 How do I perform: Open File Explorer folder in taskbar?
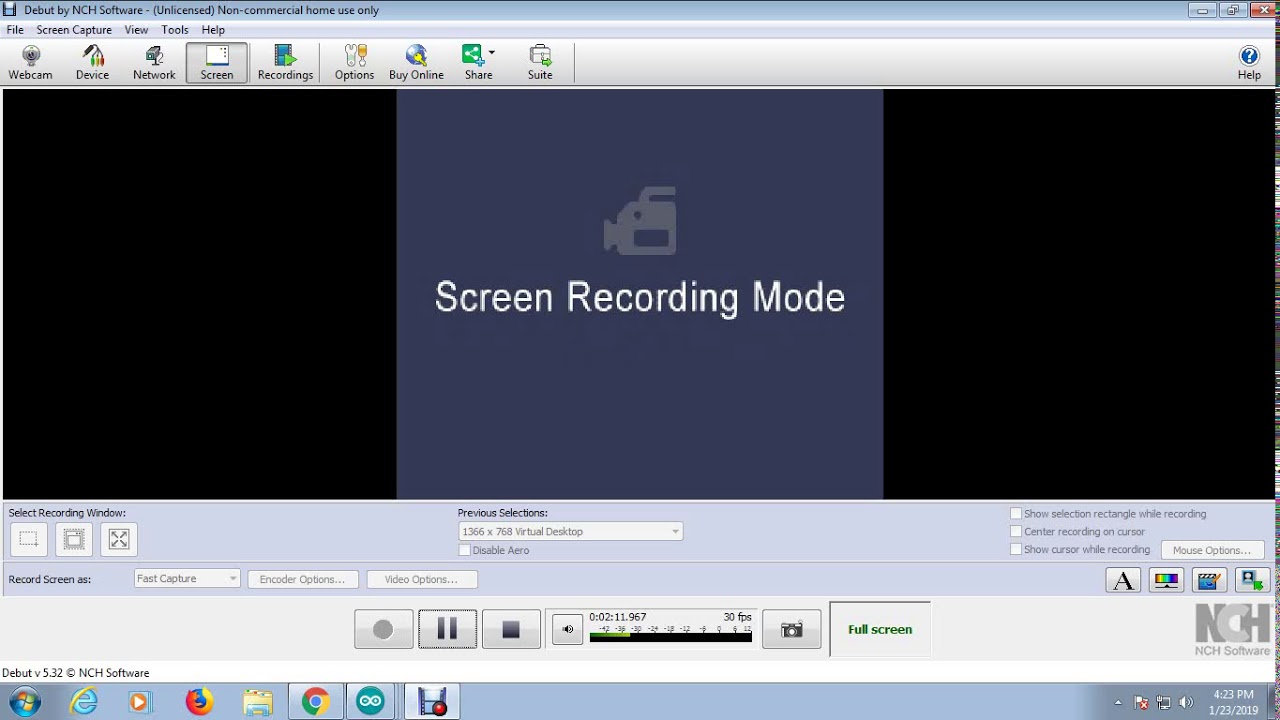point(257,702)
